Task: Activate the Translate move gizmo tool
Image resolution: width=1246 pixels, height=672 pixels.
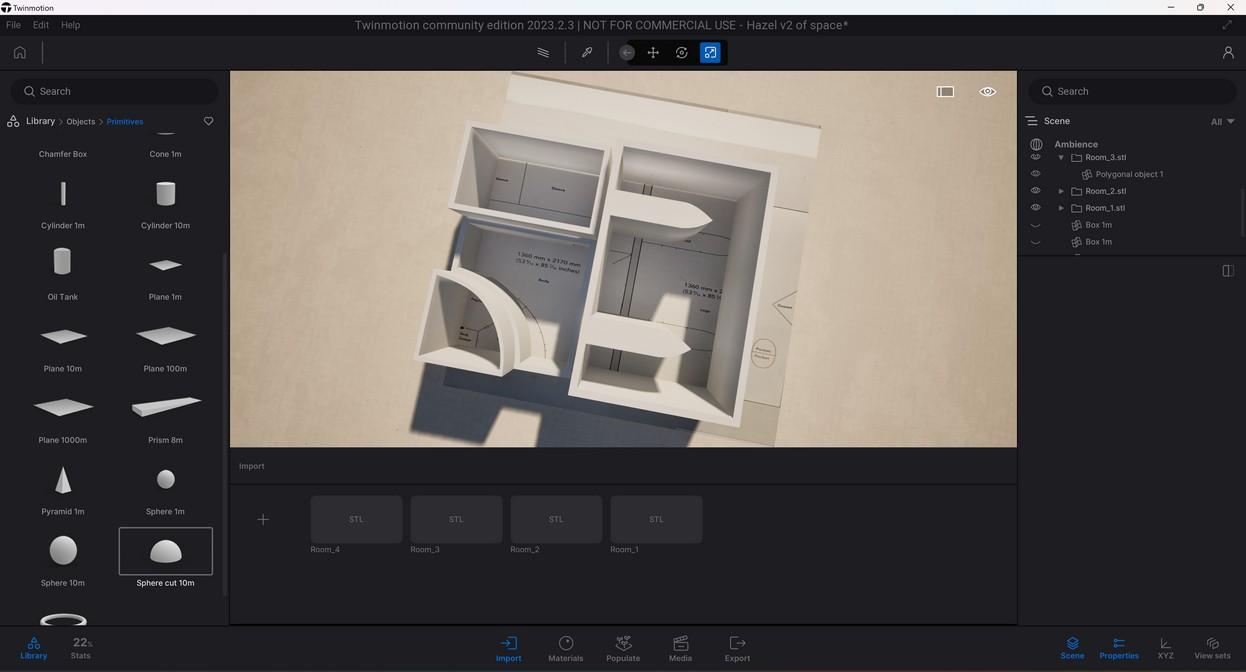Action: click(653, 53)
